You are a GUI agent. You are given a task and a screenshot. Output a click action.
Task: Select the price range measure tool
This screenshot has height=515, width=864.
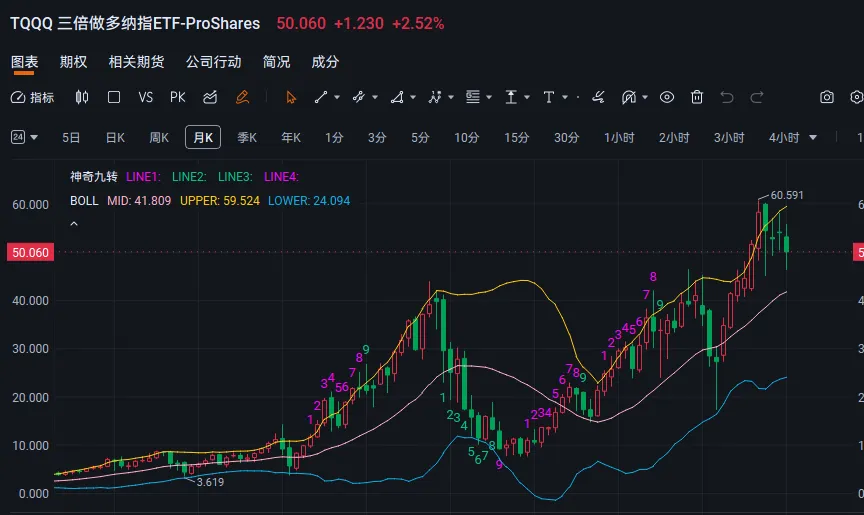pyautogui.click(x=511, y=97)
